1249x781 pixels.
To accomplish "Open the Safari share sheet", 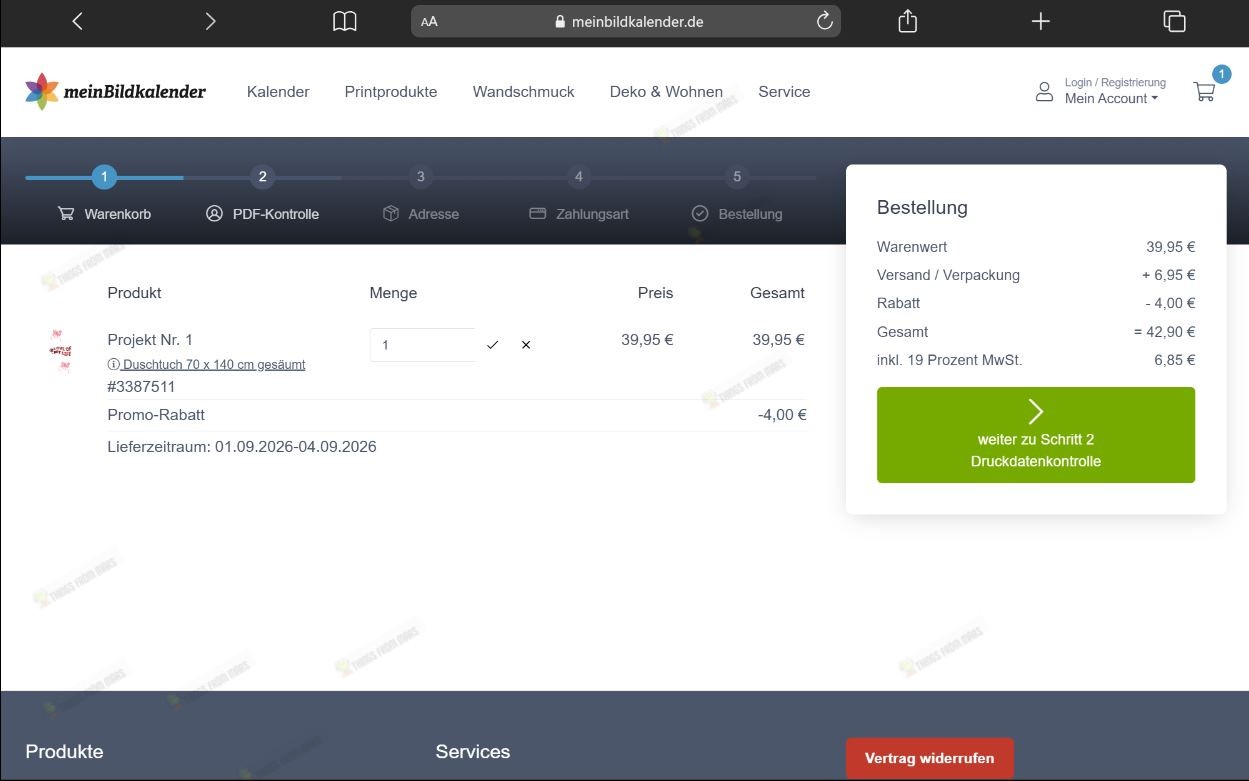I will [x=908, y=21].
